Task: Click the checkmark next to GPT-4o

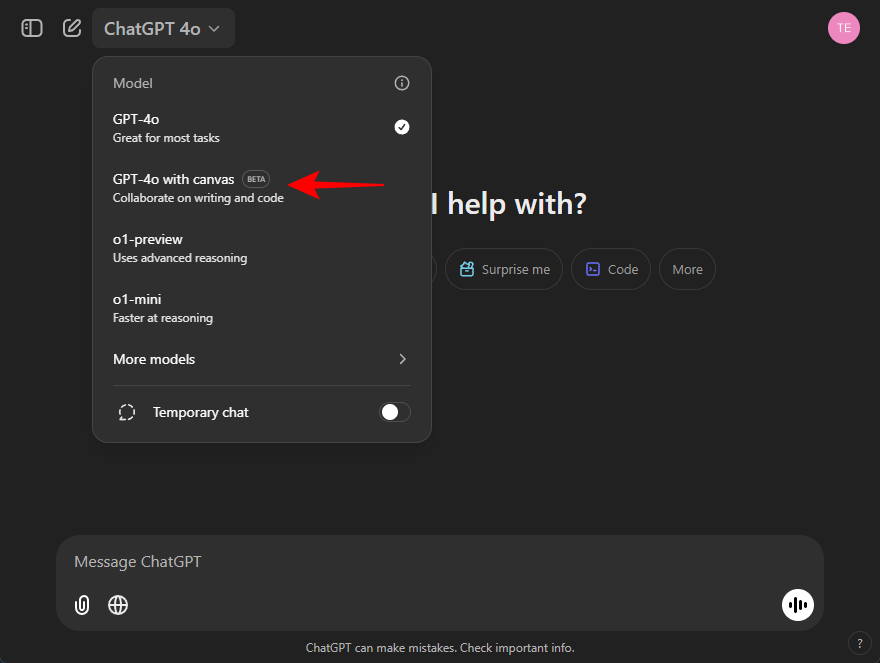Action: tap(401, 127)
